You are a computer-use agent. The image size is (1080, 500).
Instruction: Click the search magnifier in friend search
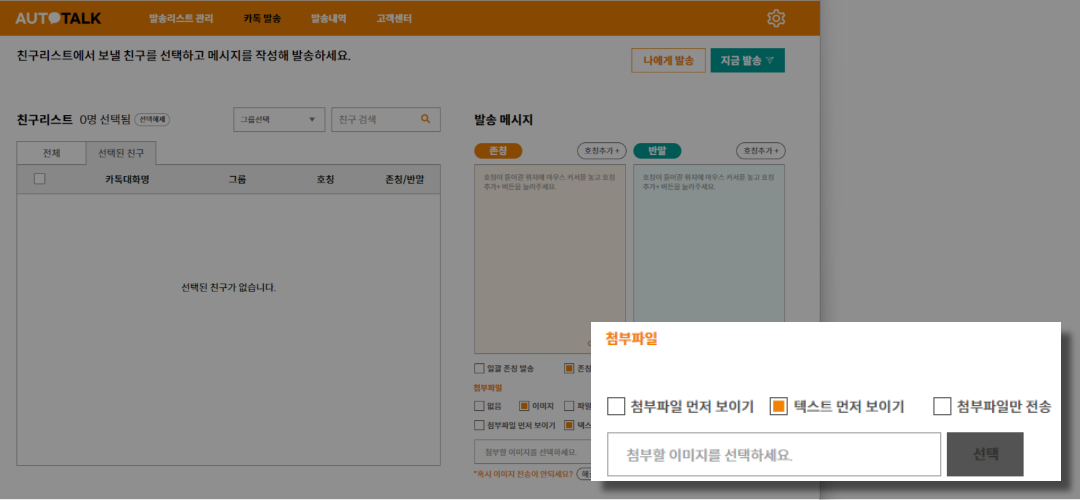426,119
